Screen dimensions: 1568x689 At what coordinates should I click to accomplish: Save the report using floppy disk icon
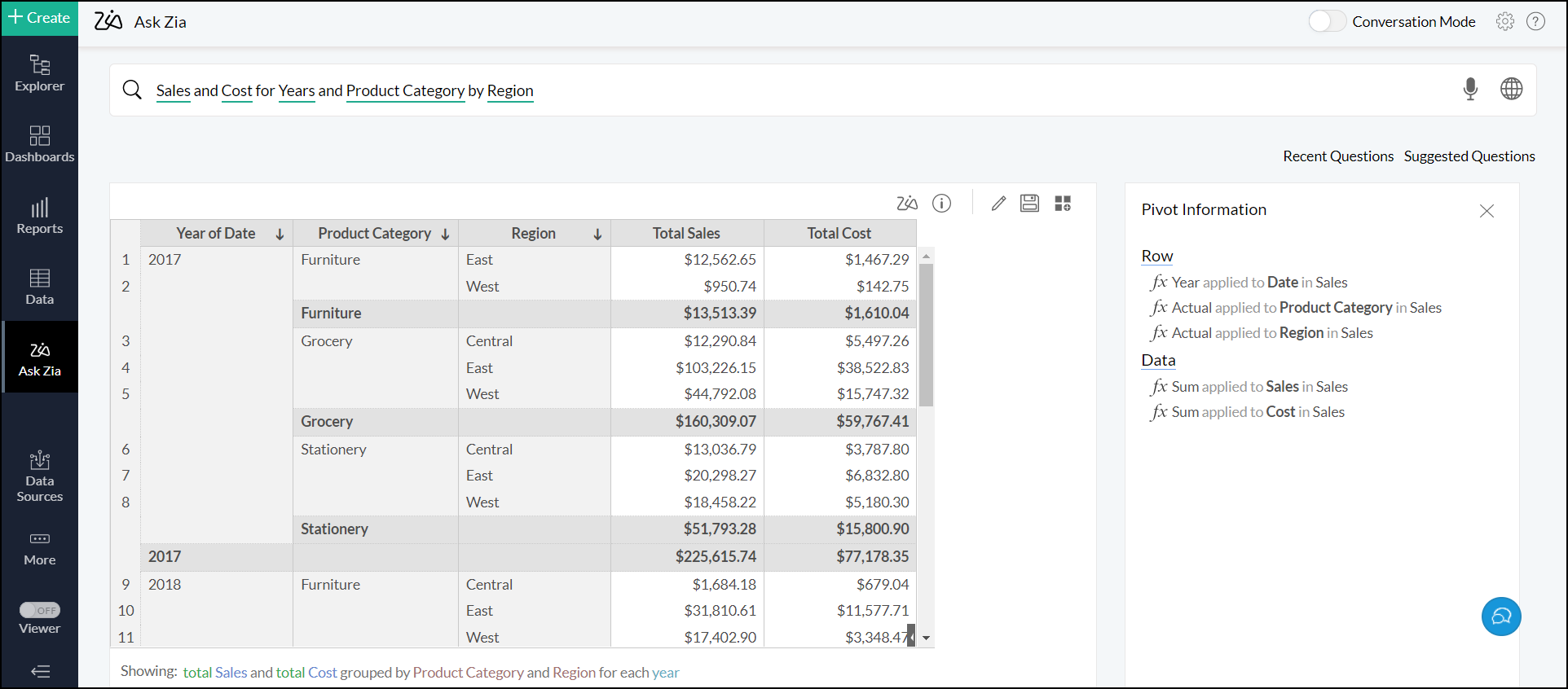(1029, 204)
